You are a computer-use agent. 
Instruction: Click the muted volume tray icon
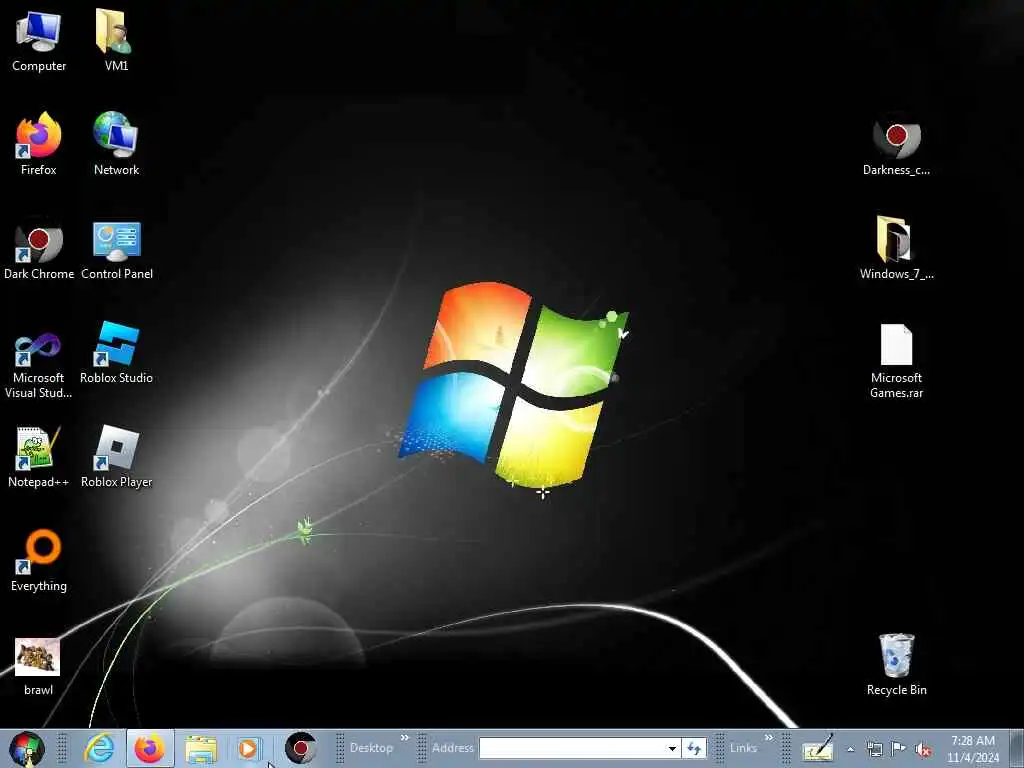point(923,750)
